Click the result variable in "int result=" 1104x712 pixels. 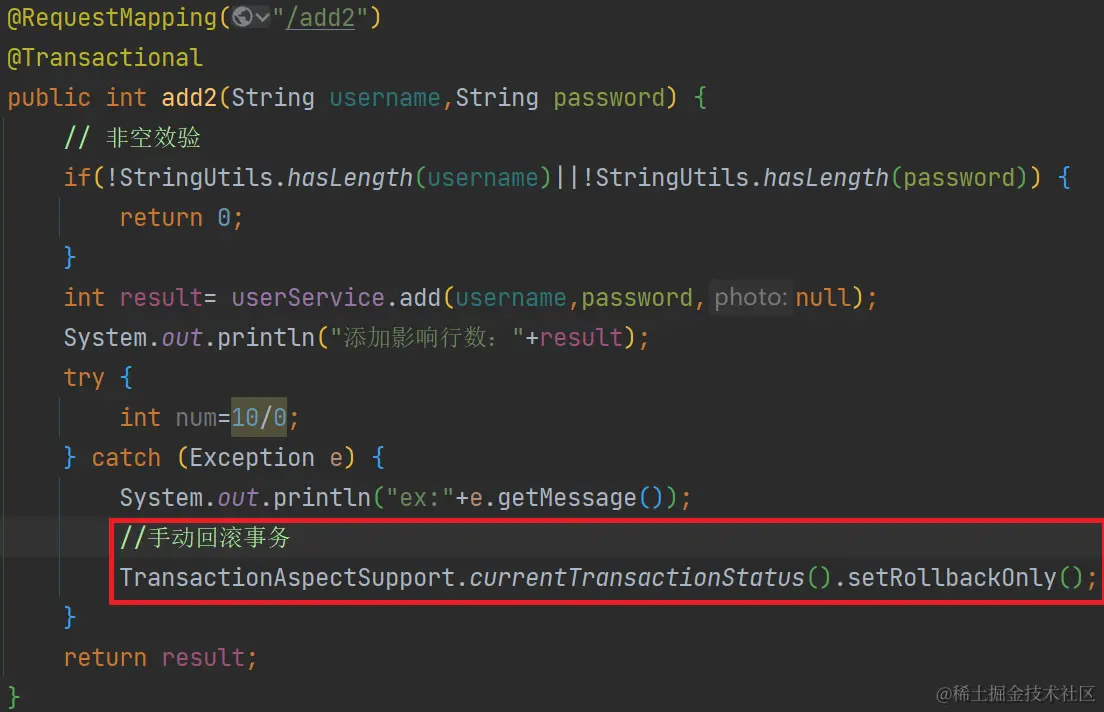(161, 297)
